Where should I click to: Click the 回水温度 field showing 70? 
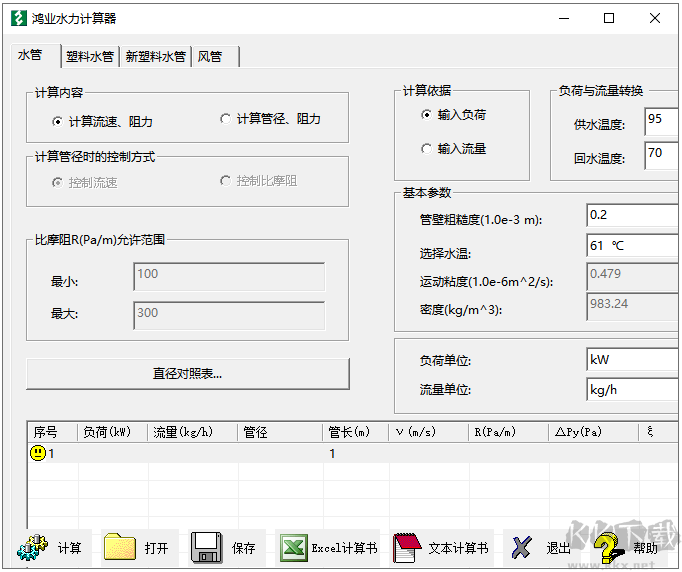pyautogui.click(x=661, y=156)
